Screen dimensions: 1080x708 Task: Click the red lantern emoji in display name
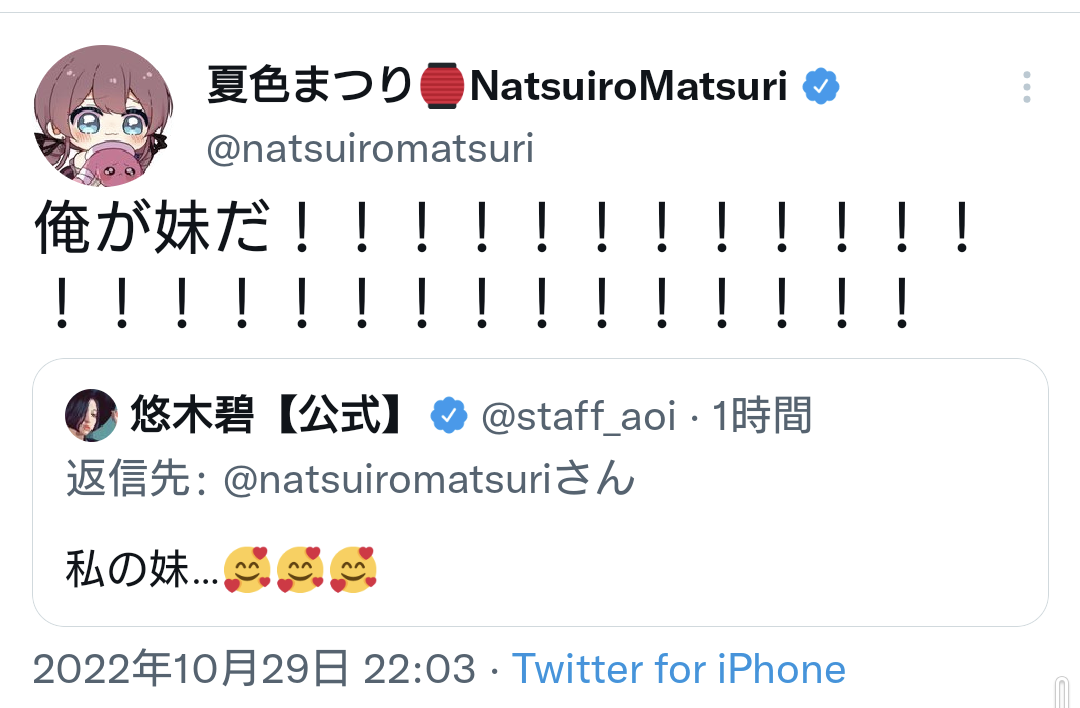[x=441, y=88]
